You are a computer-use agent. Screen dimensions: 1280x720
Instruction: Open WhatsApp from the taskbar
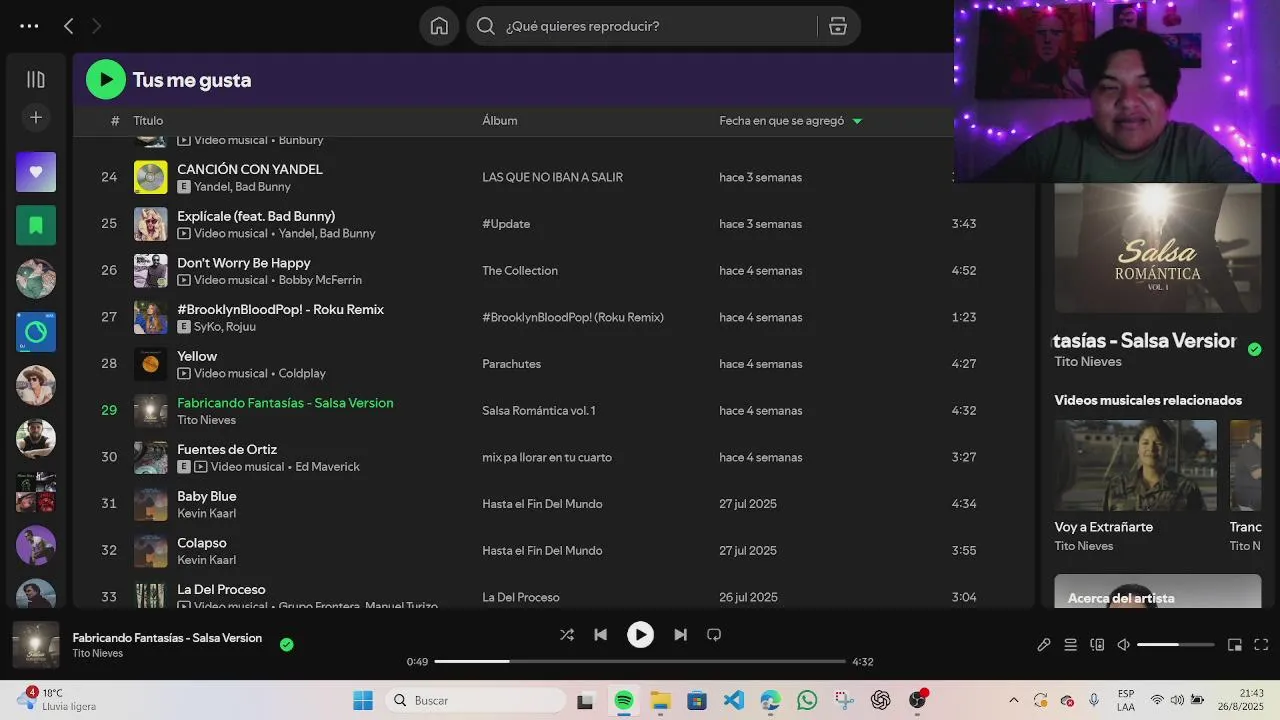pos(807,700)
